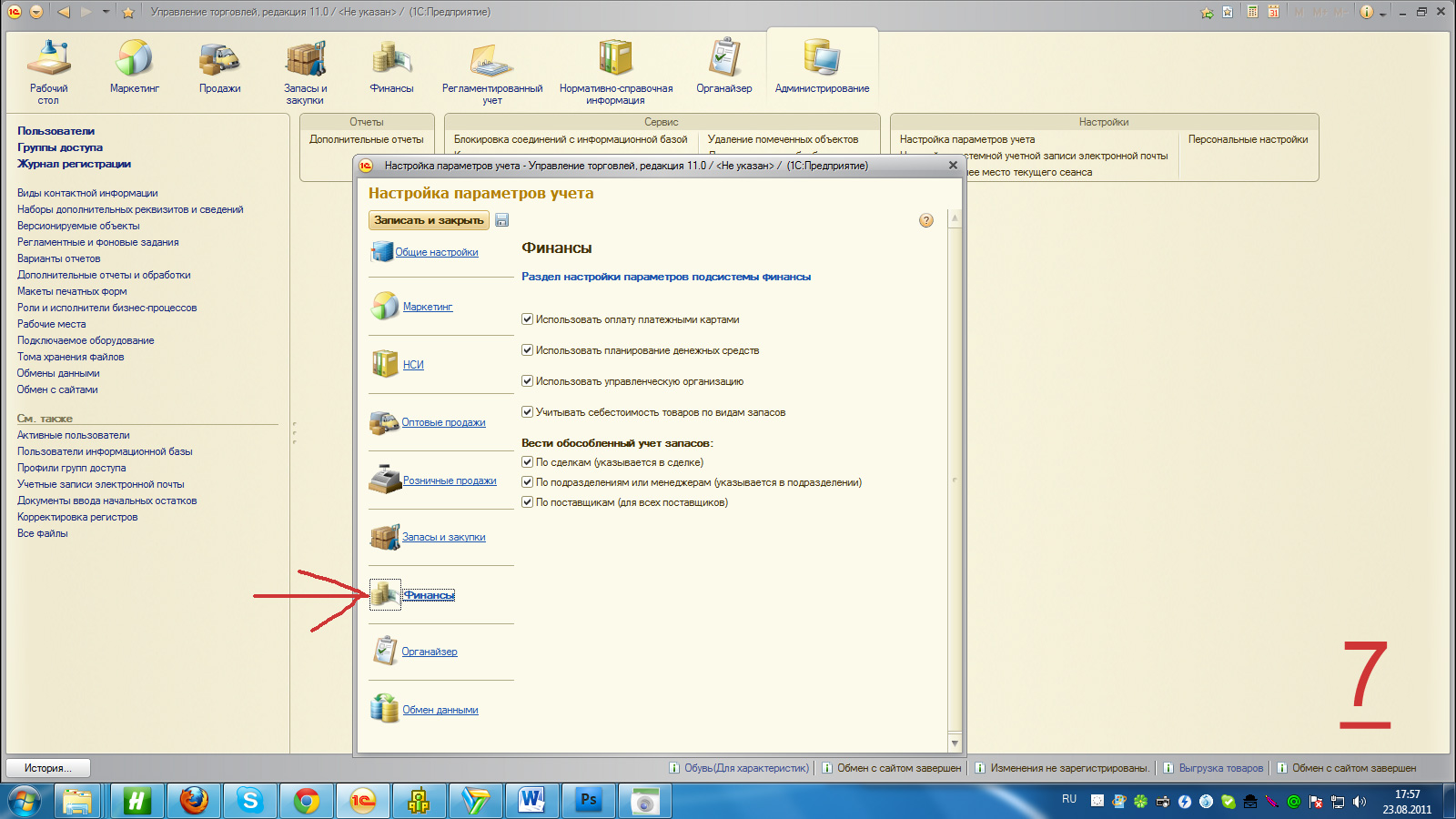The height and width of the screenshot is (819, 1456).
Task: Toggle Учитывать себестоимость товаров по видам запасов
Action: (x=527, y=412)
